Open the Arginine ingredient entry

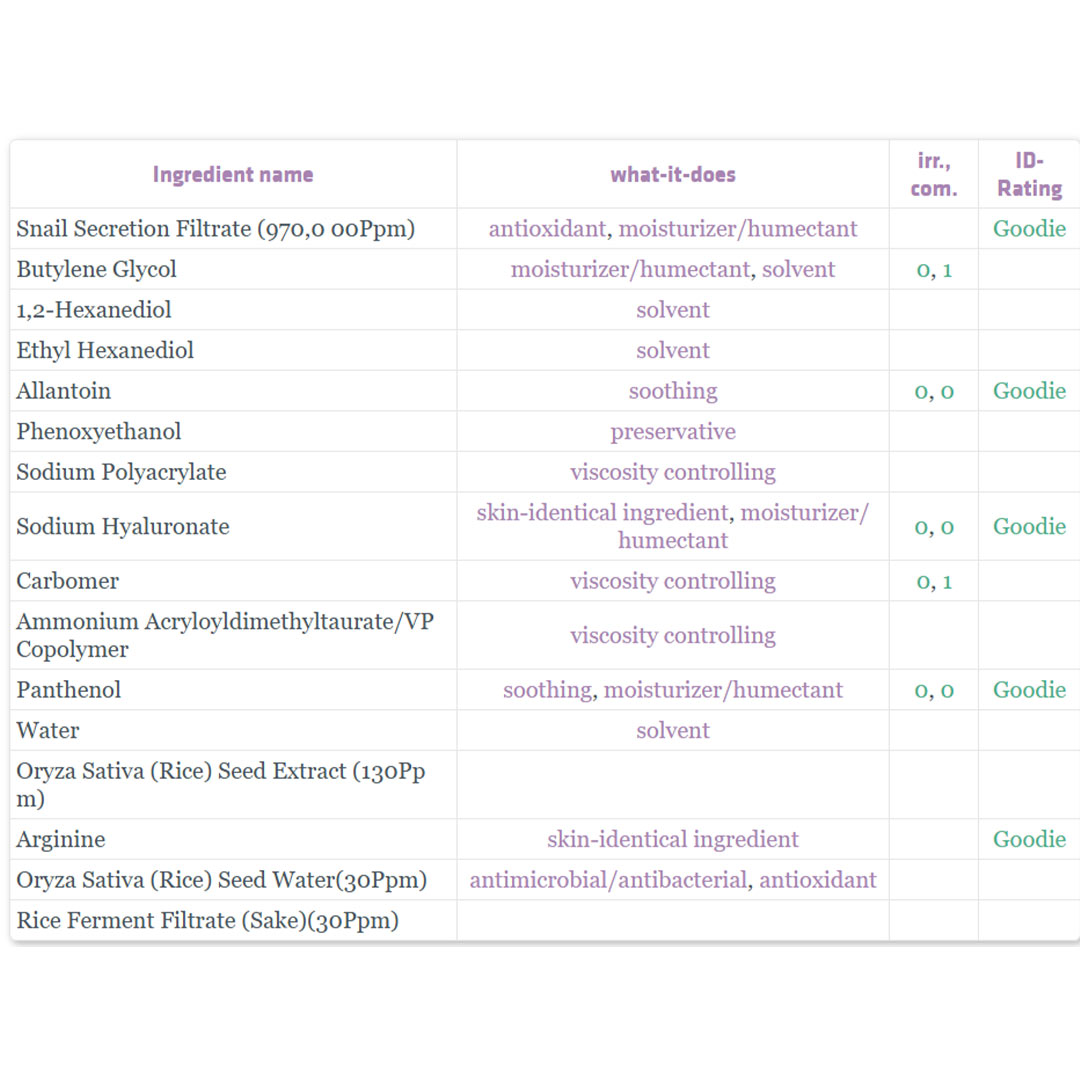tap(61, 840)
